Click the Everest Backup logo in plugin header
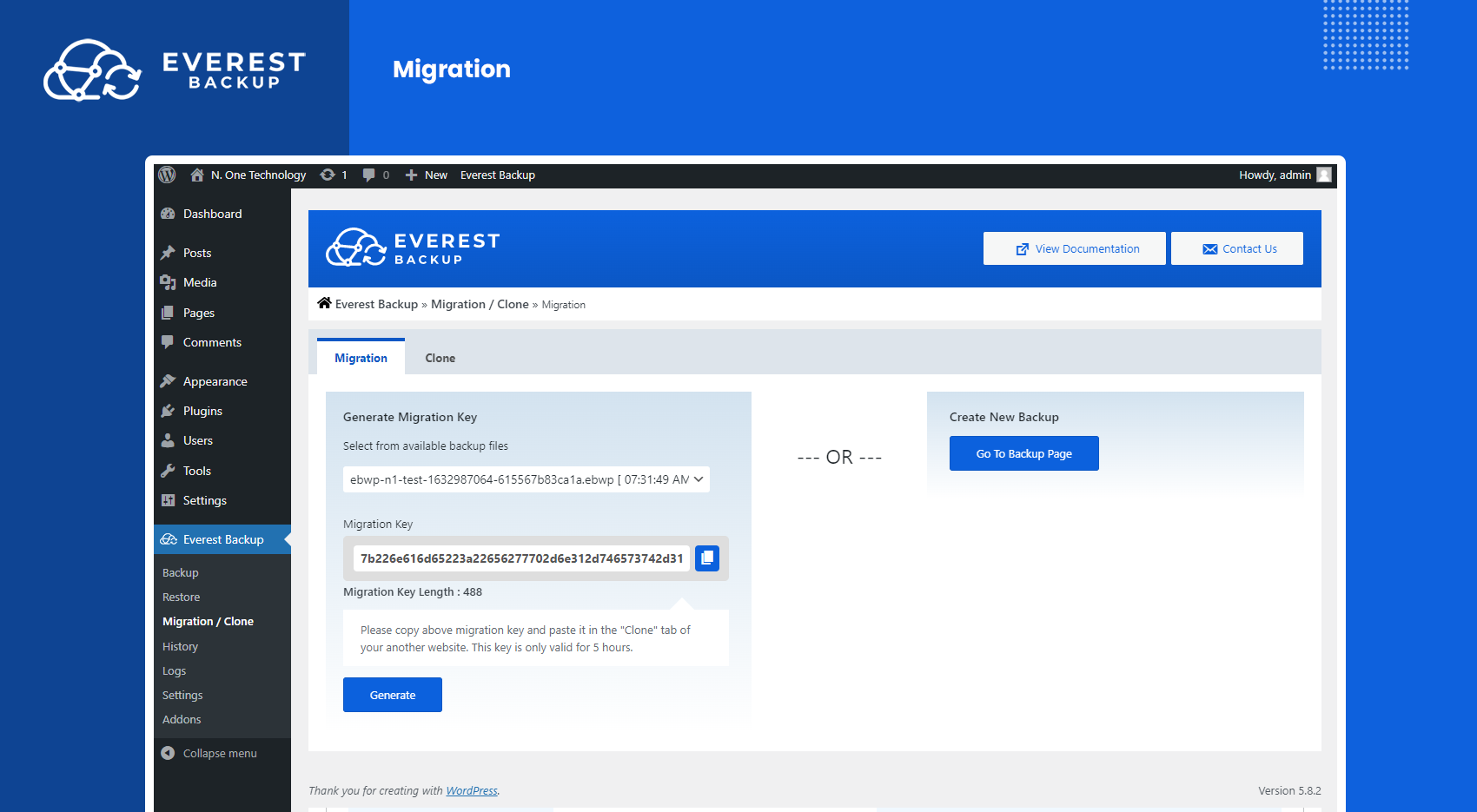This screenshot has width=1477, height=812. 413,248
